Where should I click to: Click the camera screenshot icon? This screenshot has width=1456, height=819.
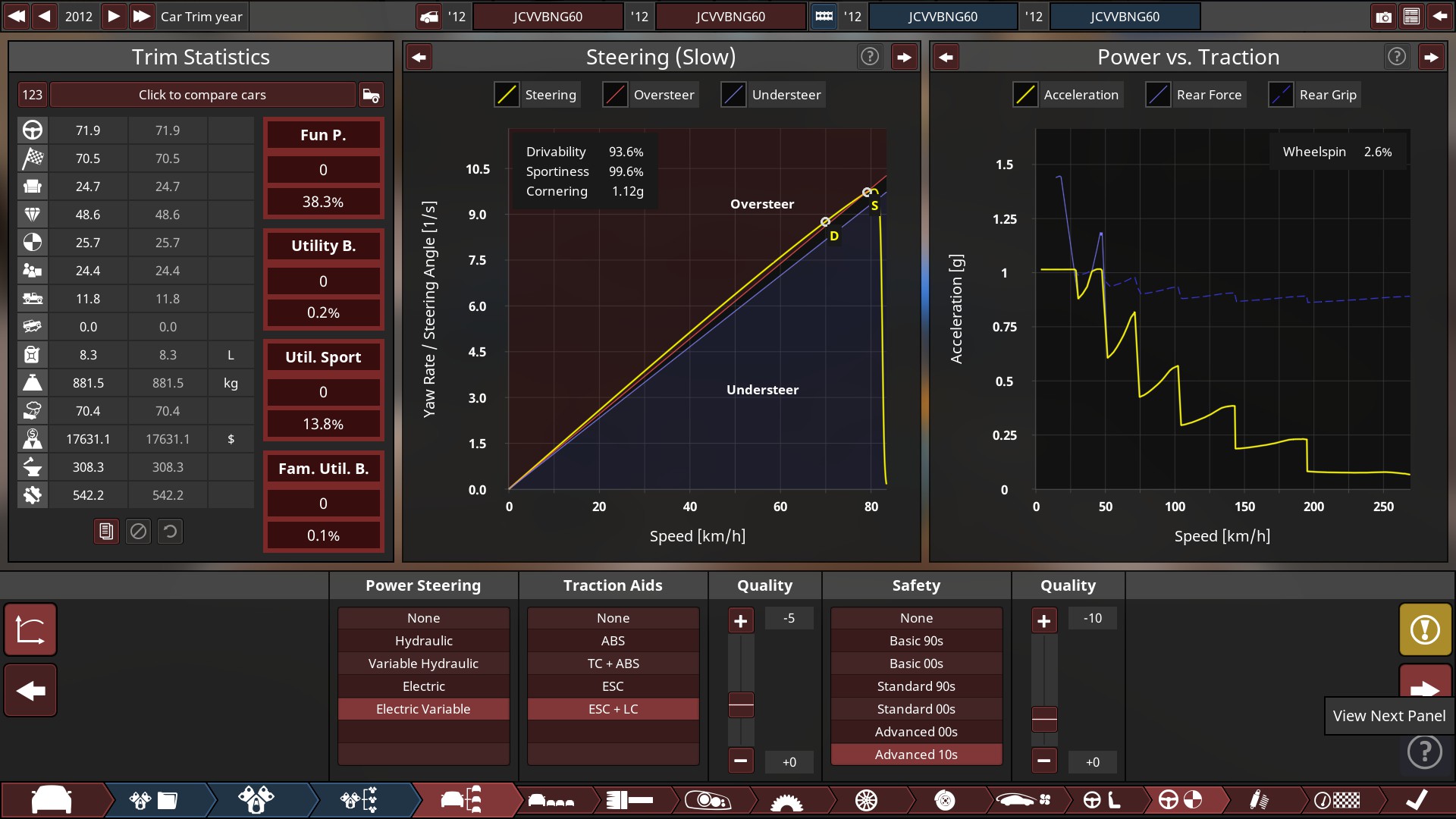[1383, 17]
